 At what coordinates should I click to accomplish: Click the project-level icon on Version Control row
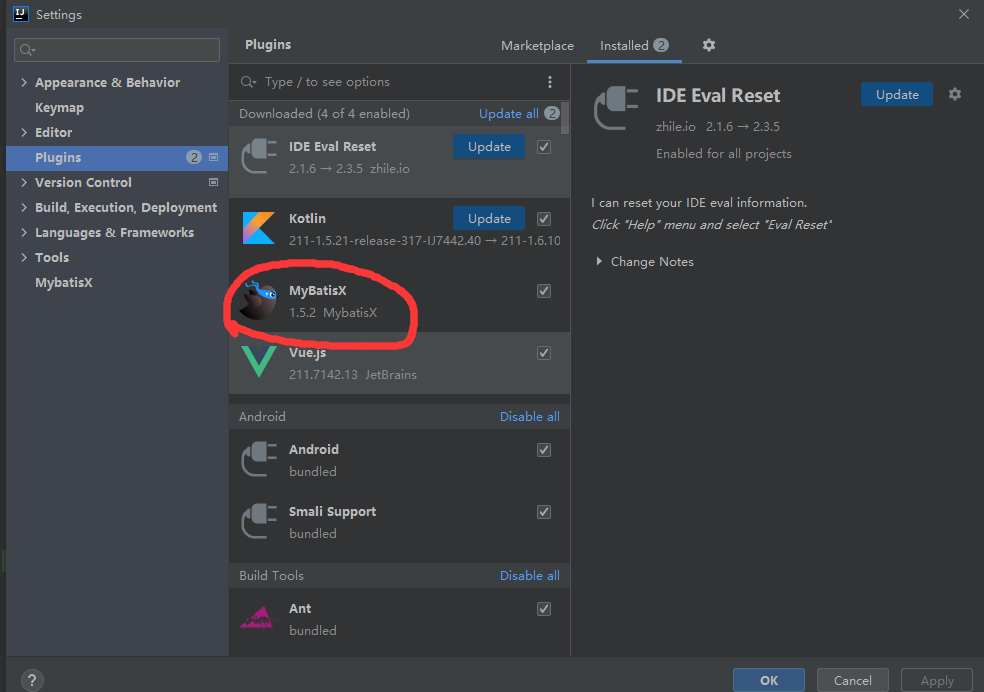point(213,183)
